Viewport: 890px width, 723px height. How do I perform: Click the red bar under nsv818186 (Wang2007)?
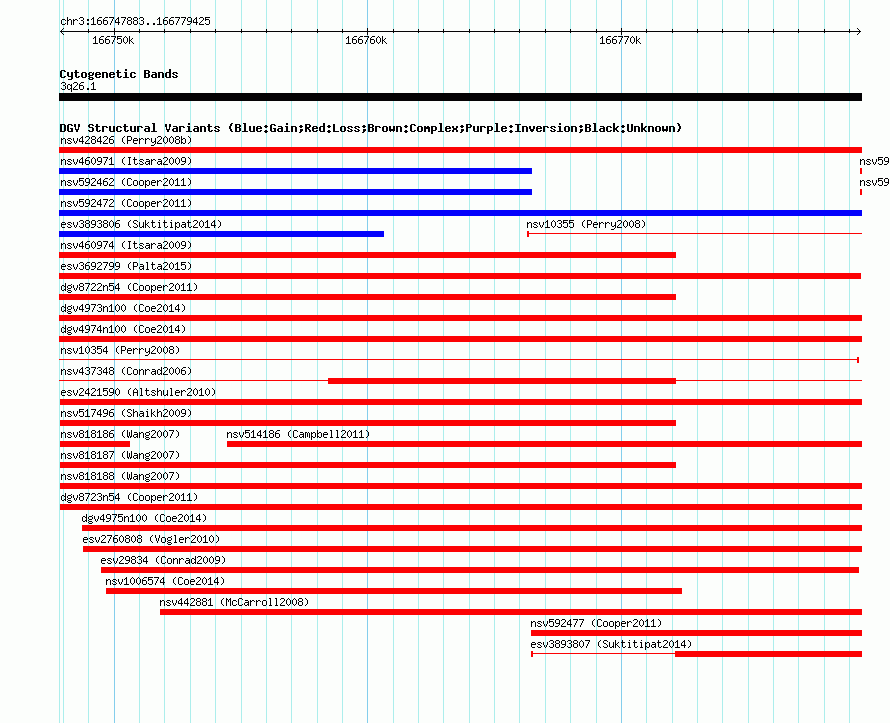95,444
